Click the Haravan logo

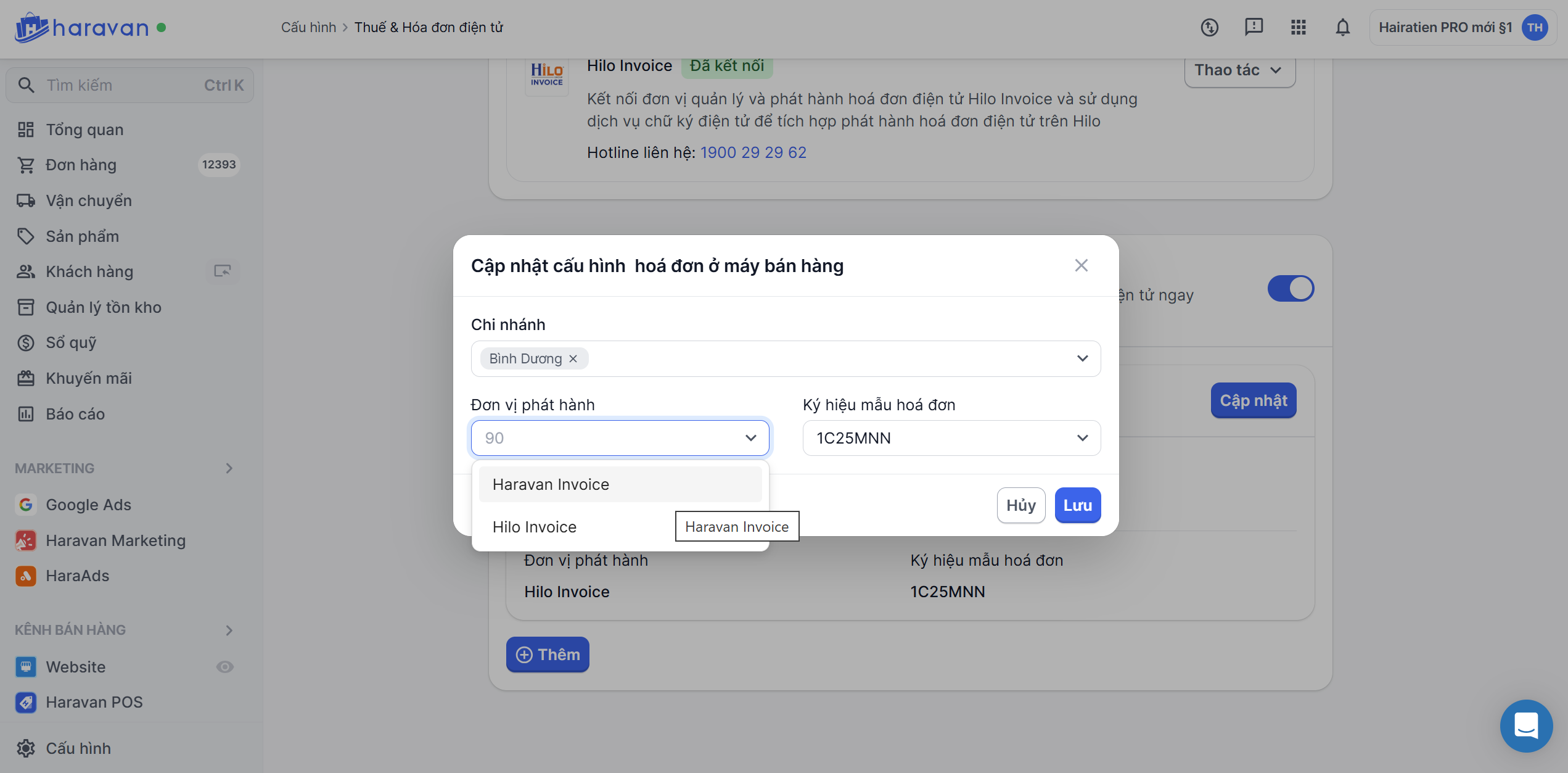click(x=81, y=28)
